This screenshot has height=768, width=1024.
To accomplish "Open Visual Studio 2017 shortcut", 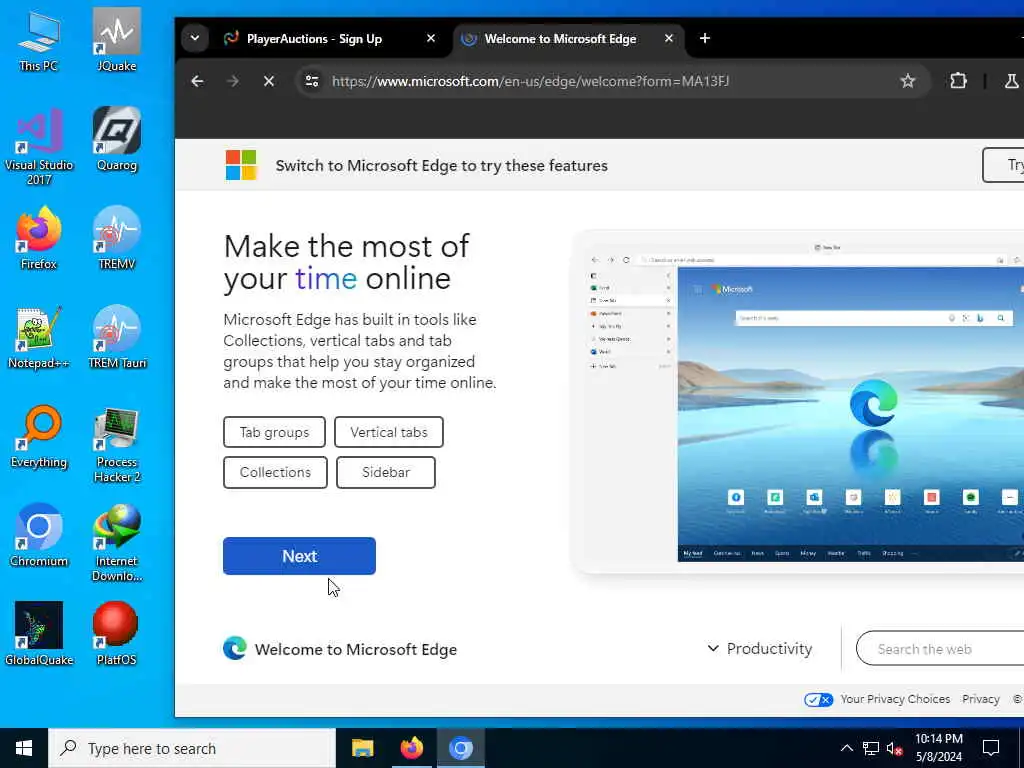I will [39, 147].
